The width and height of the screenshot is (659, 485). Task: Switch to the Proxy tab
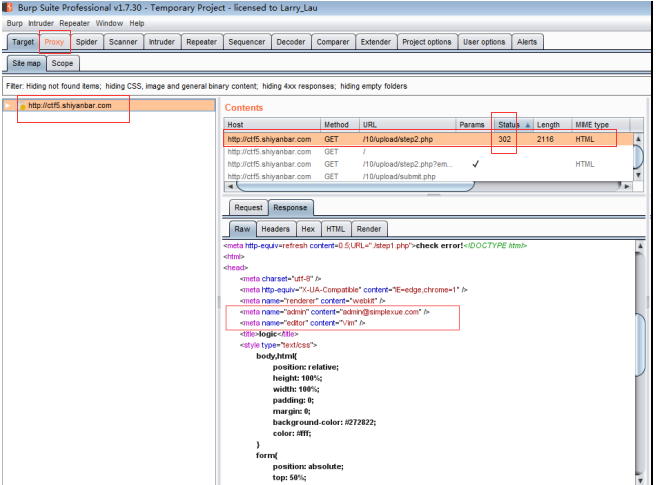pos(54,42)
